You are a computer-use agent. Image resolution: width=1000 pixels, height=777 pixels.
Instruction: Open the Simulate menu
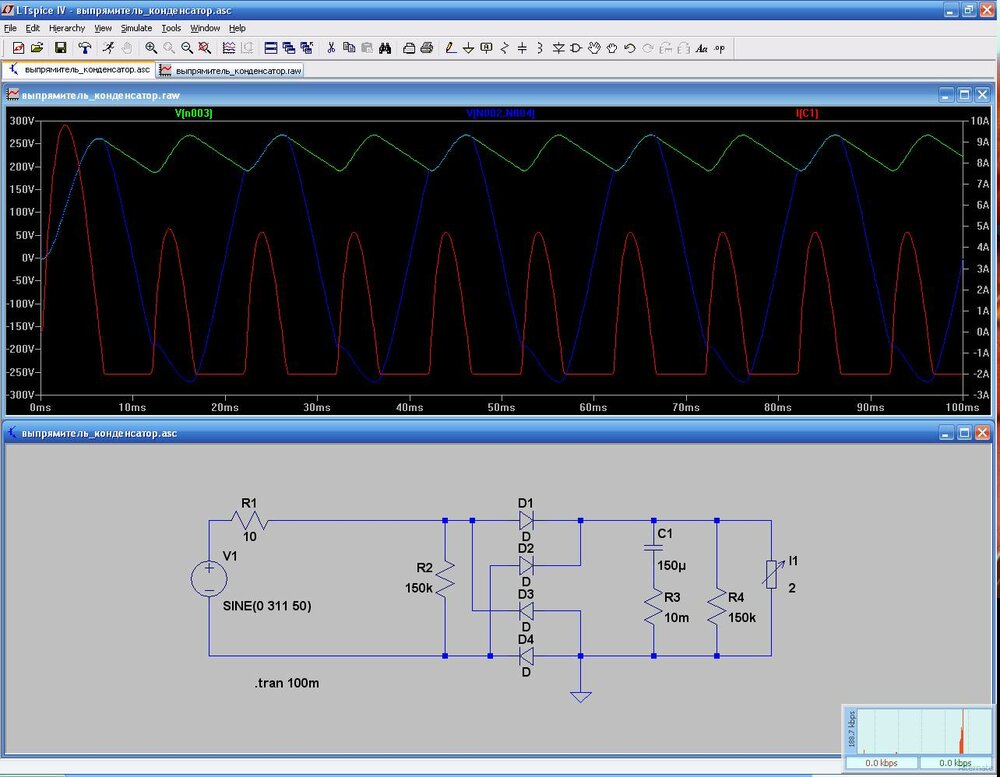click(136, 28)
